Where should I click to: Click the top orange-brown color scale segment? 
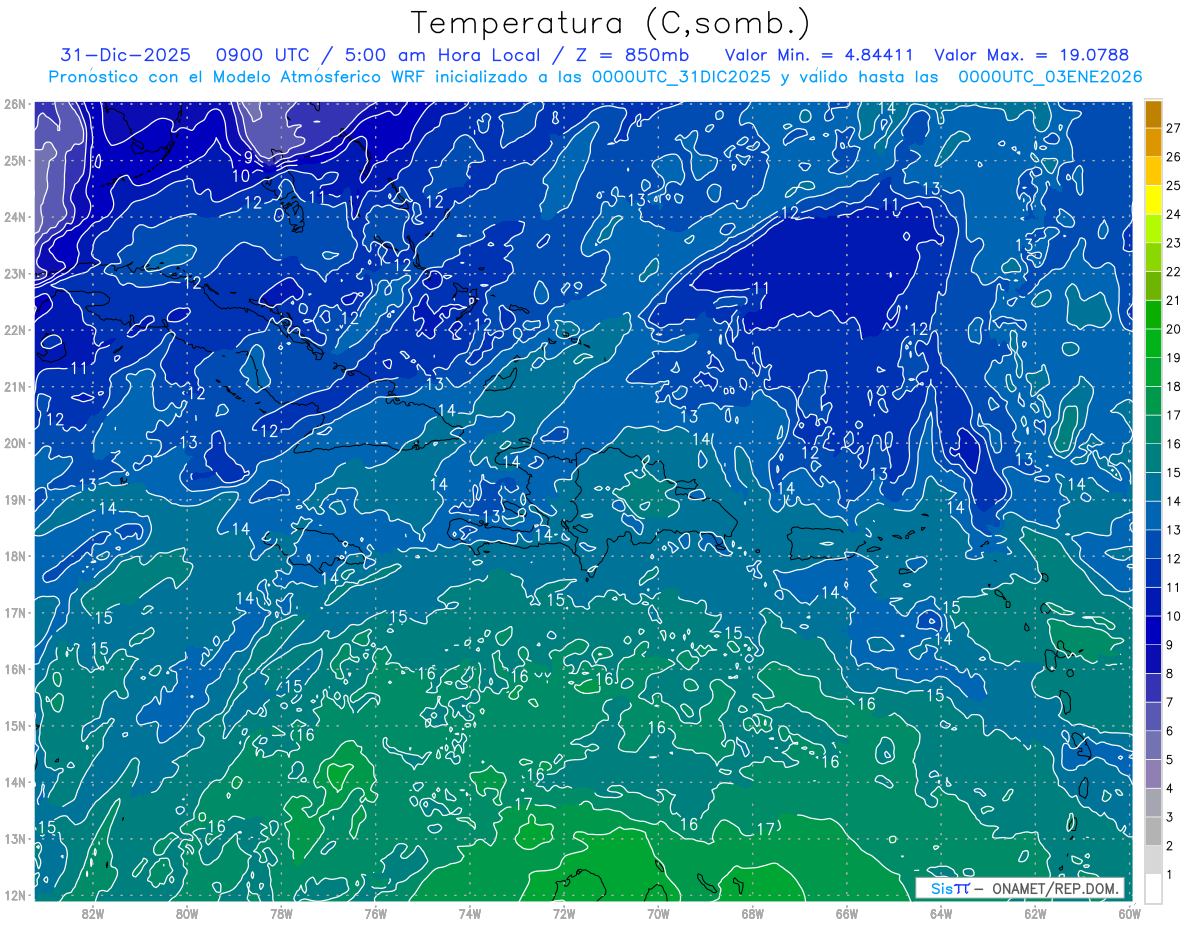[1153, 114]
